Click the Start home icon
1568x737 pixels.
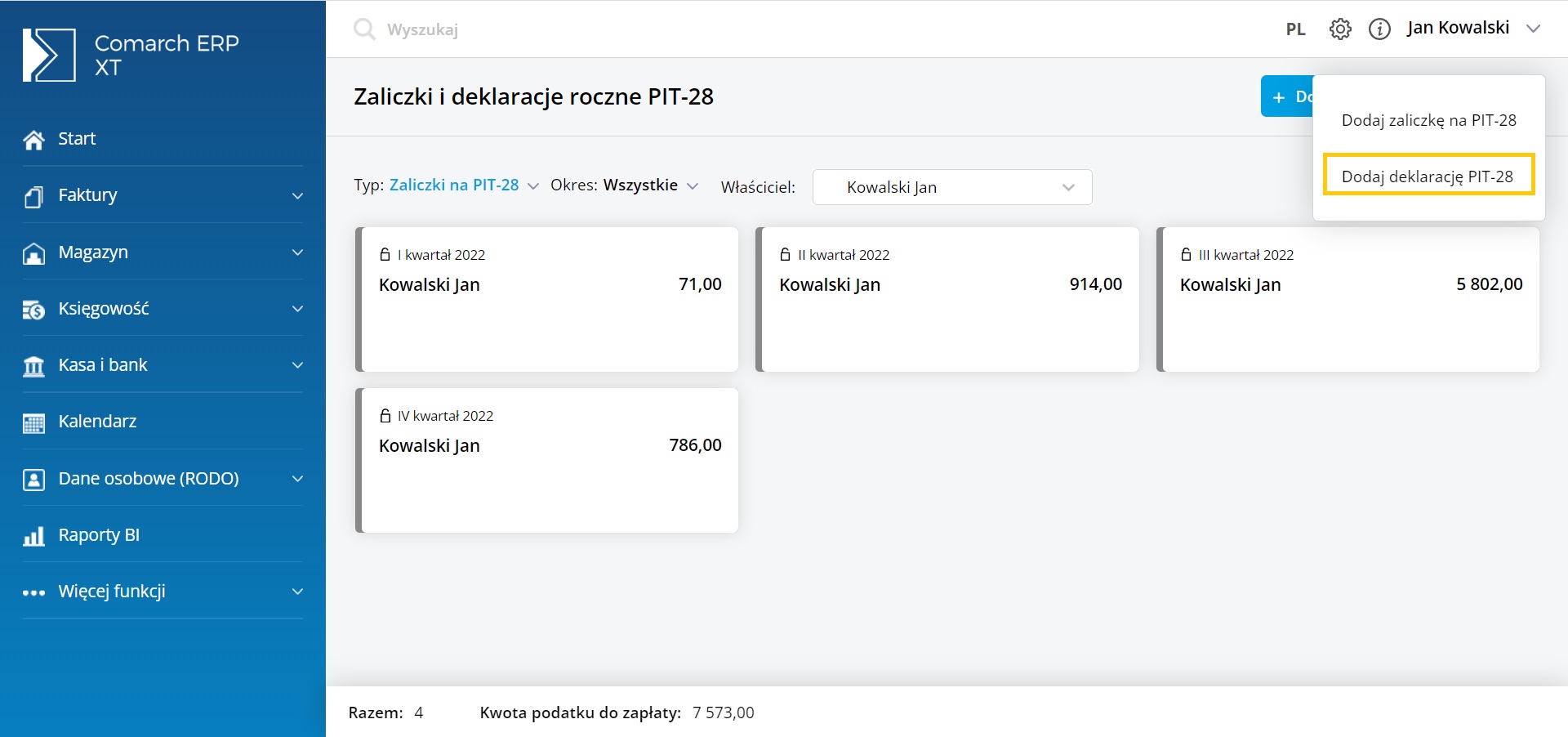[x=33, y=140]
